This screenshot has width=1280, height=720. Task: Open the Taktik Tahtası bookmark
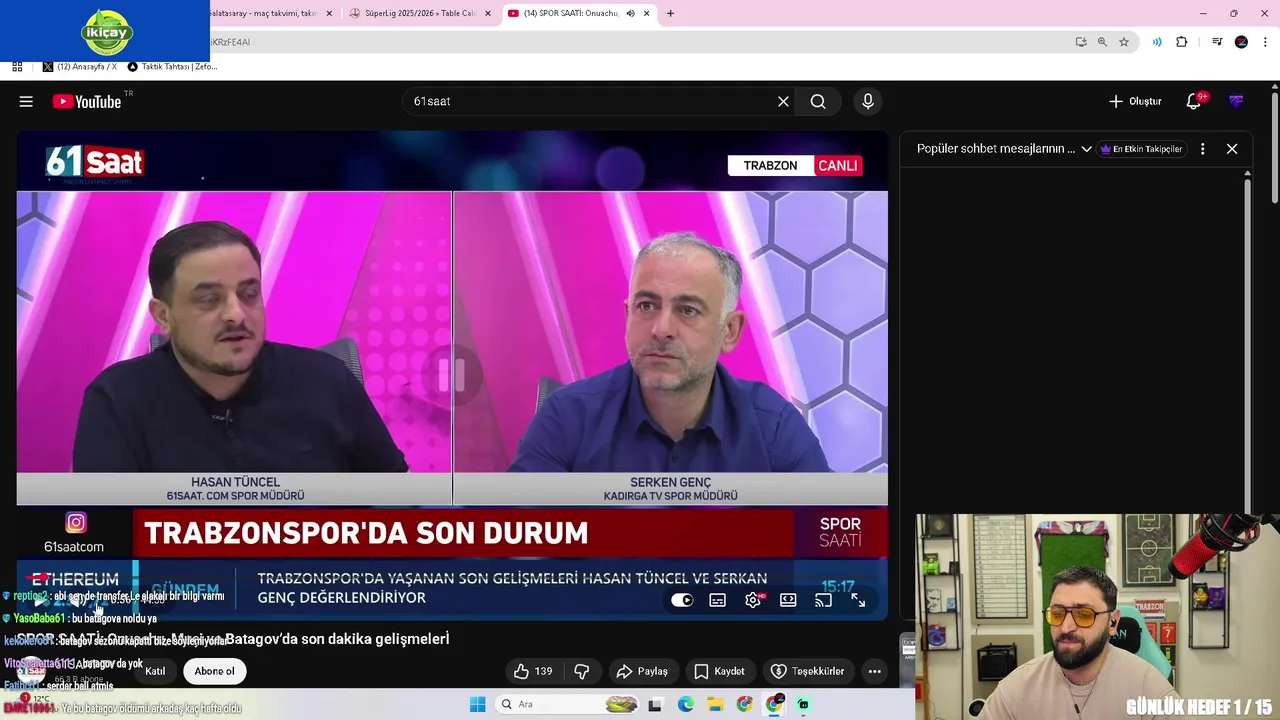[x=172, y=67]
